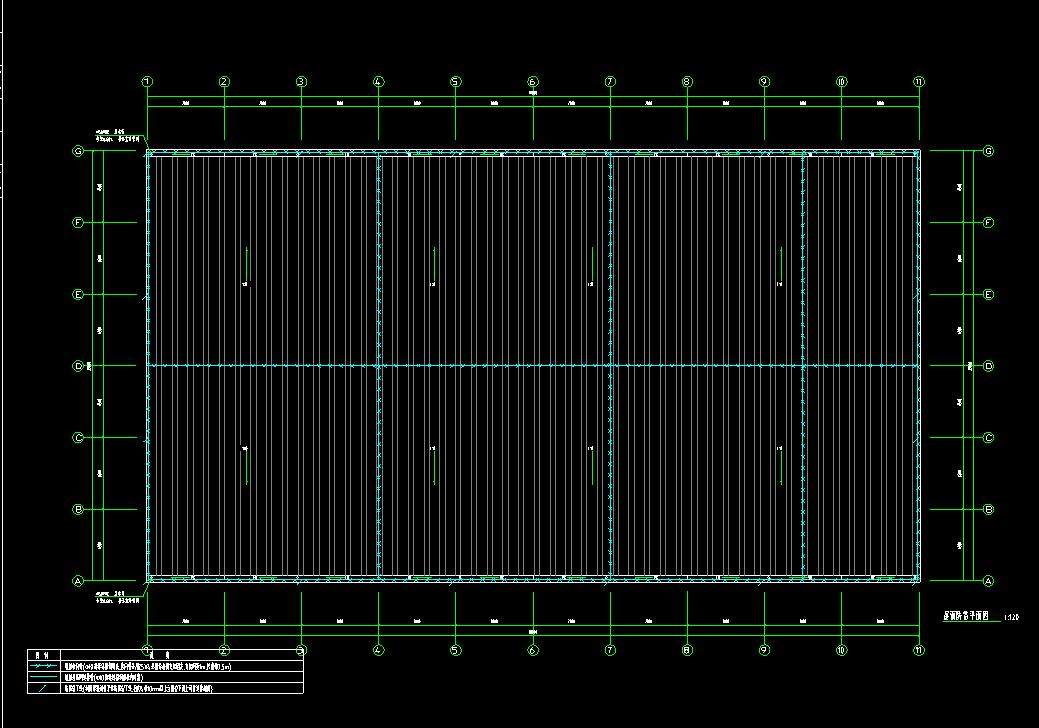Click grid bubble G on the left side

coord(78,152)
